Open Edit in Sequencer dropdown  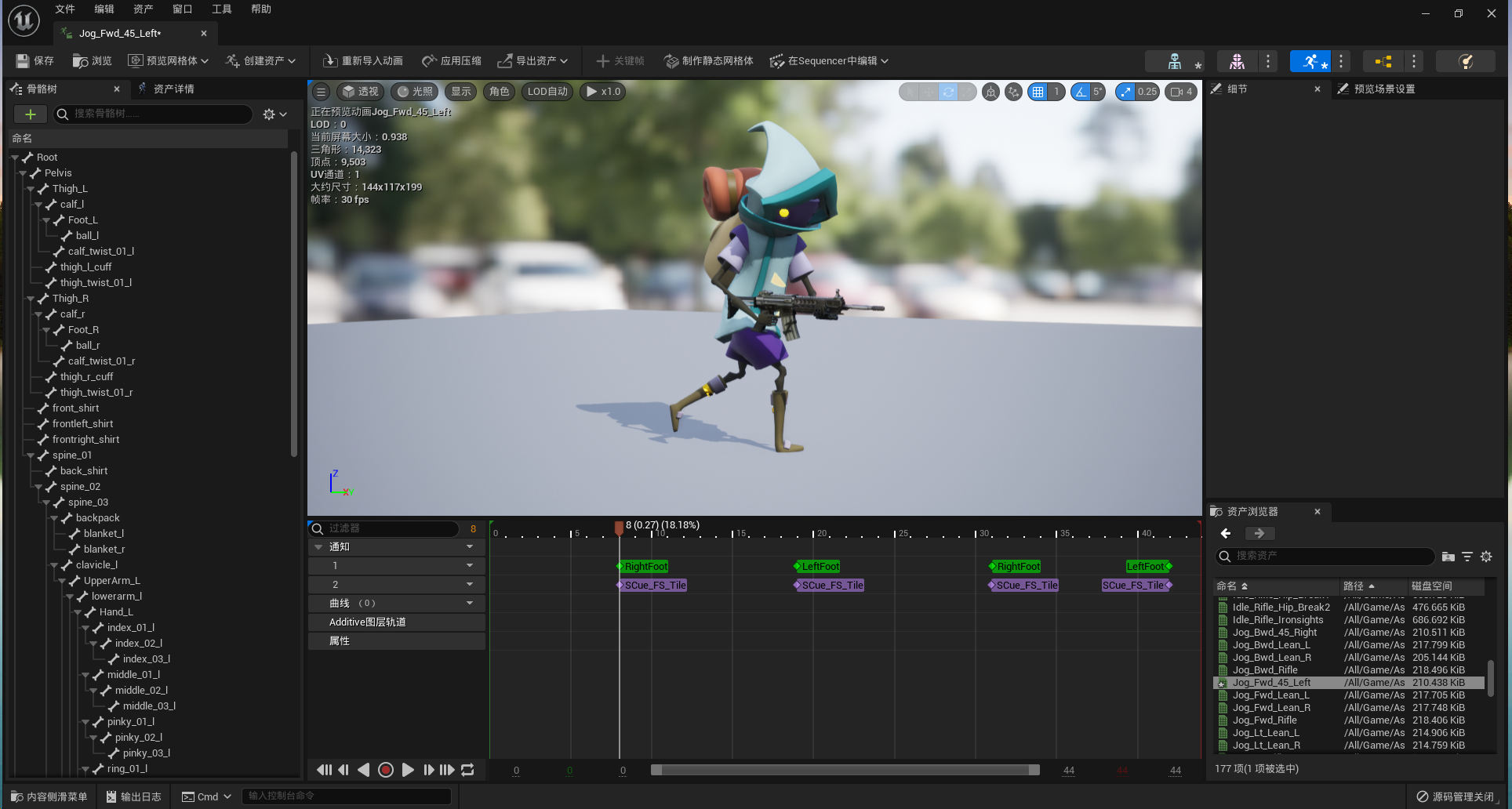[830, 60]
